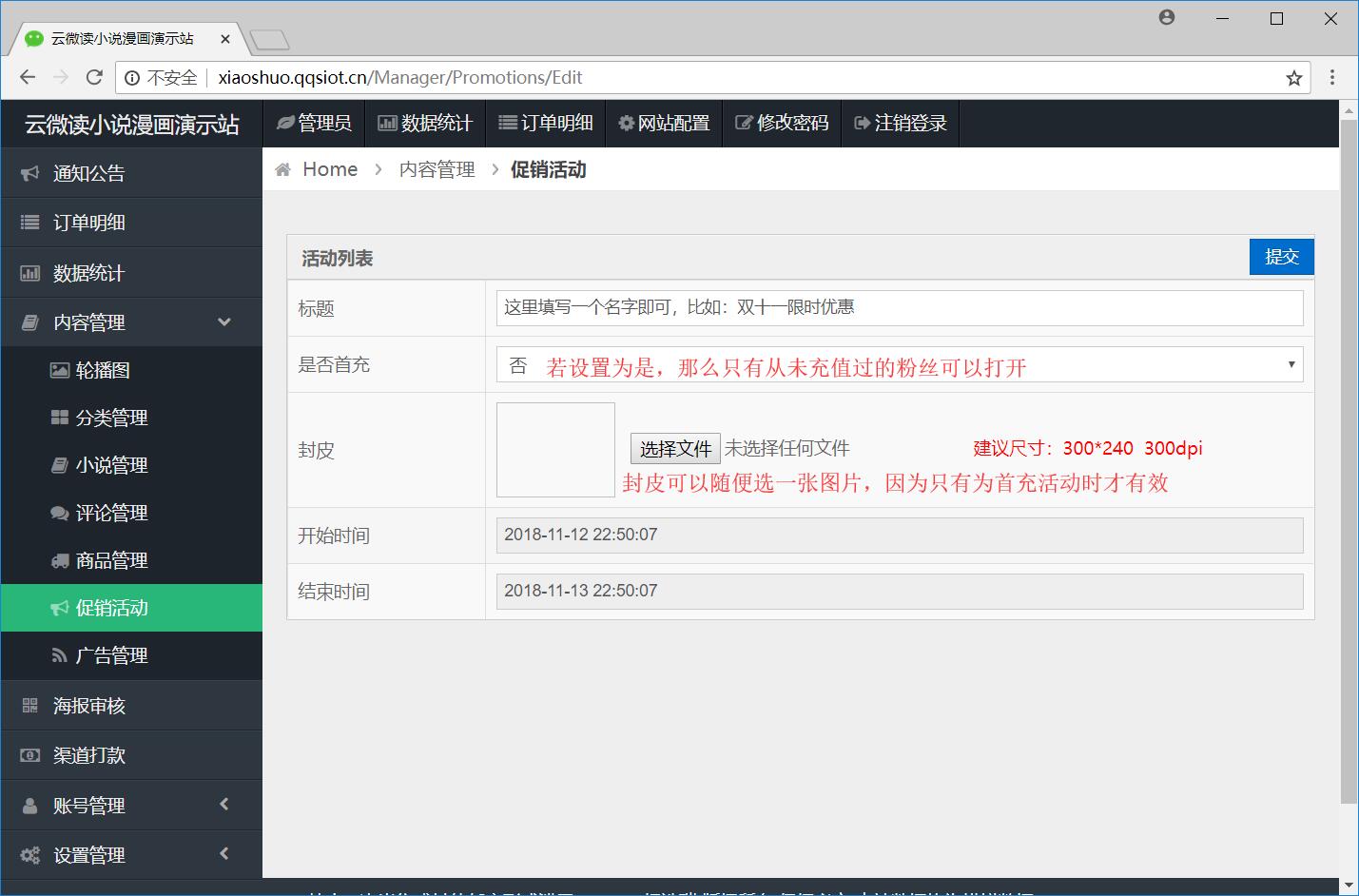Click the gears icon next to 设置管理
This screenshot has width=1359, height=896.
(x=30, y=855)
